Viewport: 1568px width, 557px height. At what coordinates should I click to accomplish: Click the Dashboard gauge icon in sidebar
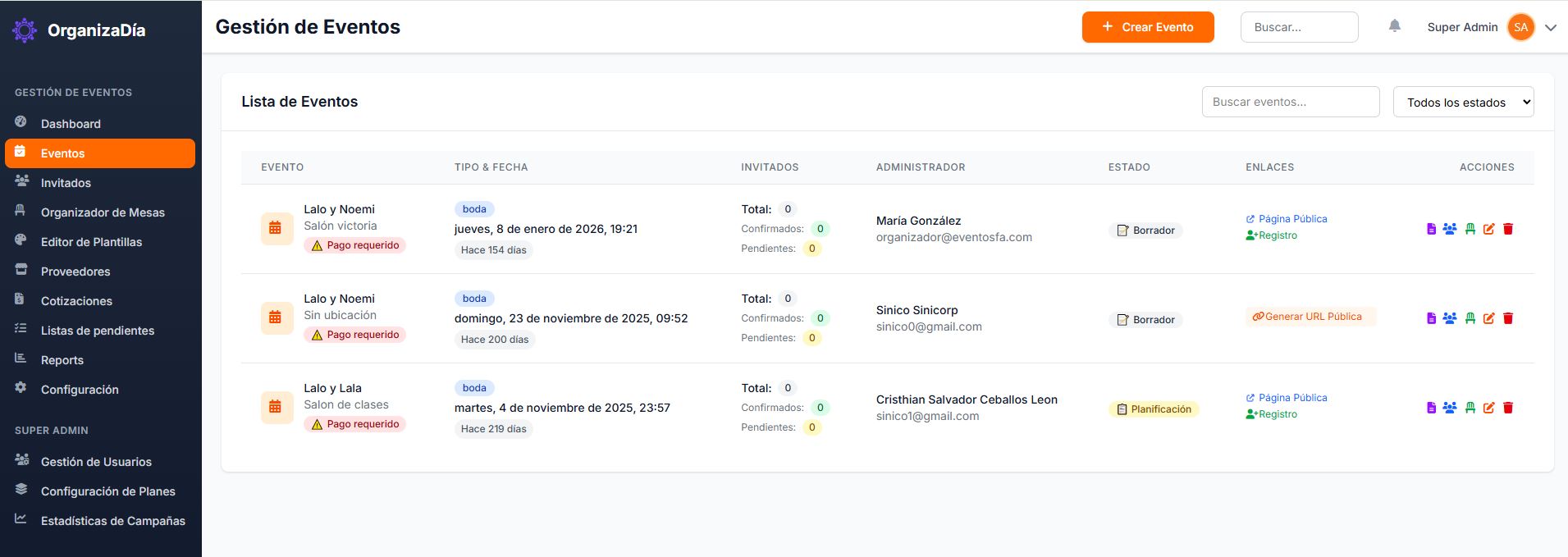point(21,121)
